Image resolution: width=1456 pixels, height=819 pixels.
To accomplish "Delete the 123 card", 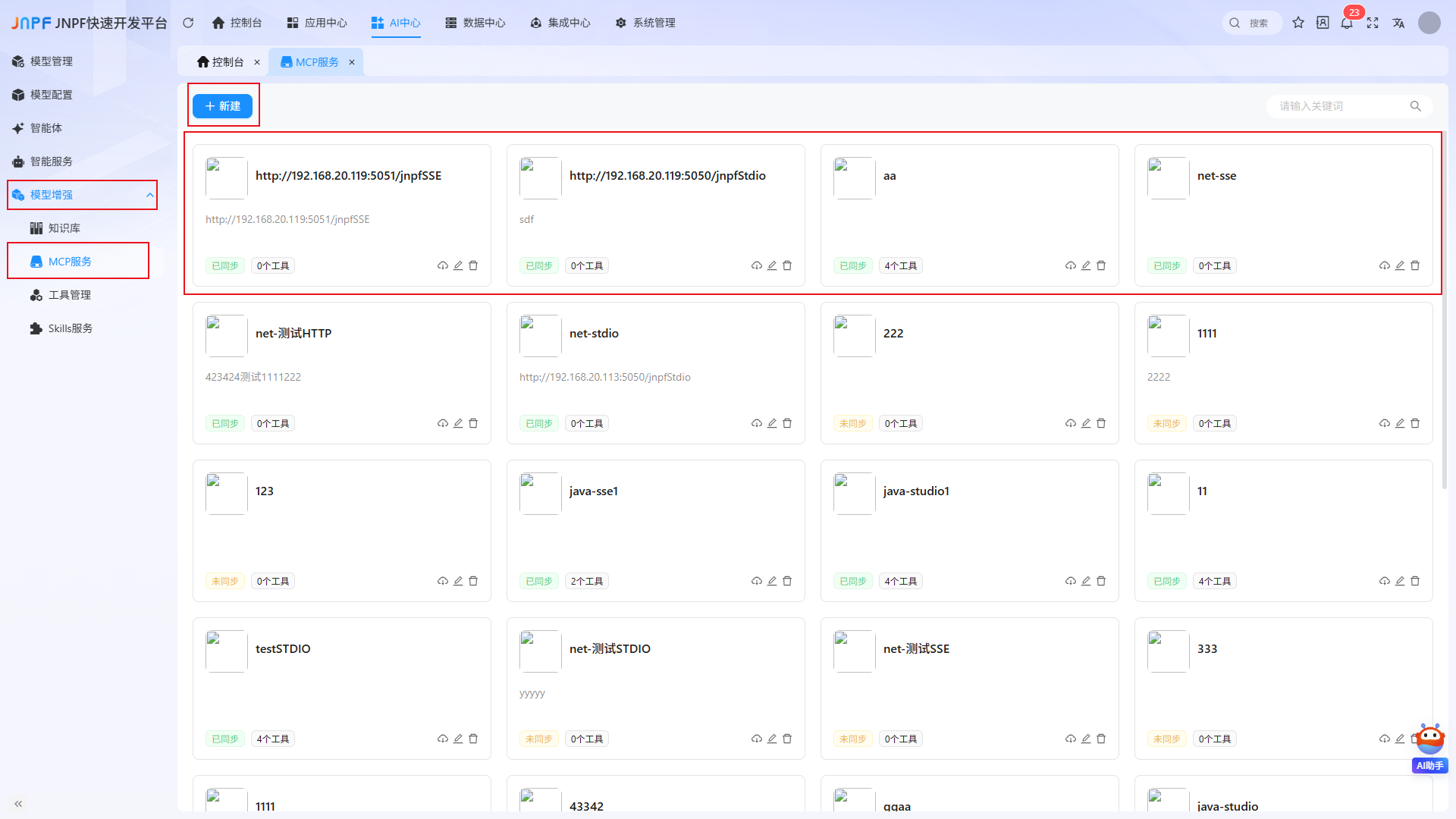I will tap(473, 581).
